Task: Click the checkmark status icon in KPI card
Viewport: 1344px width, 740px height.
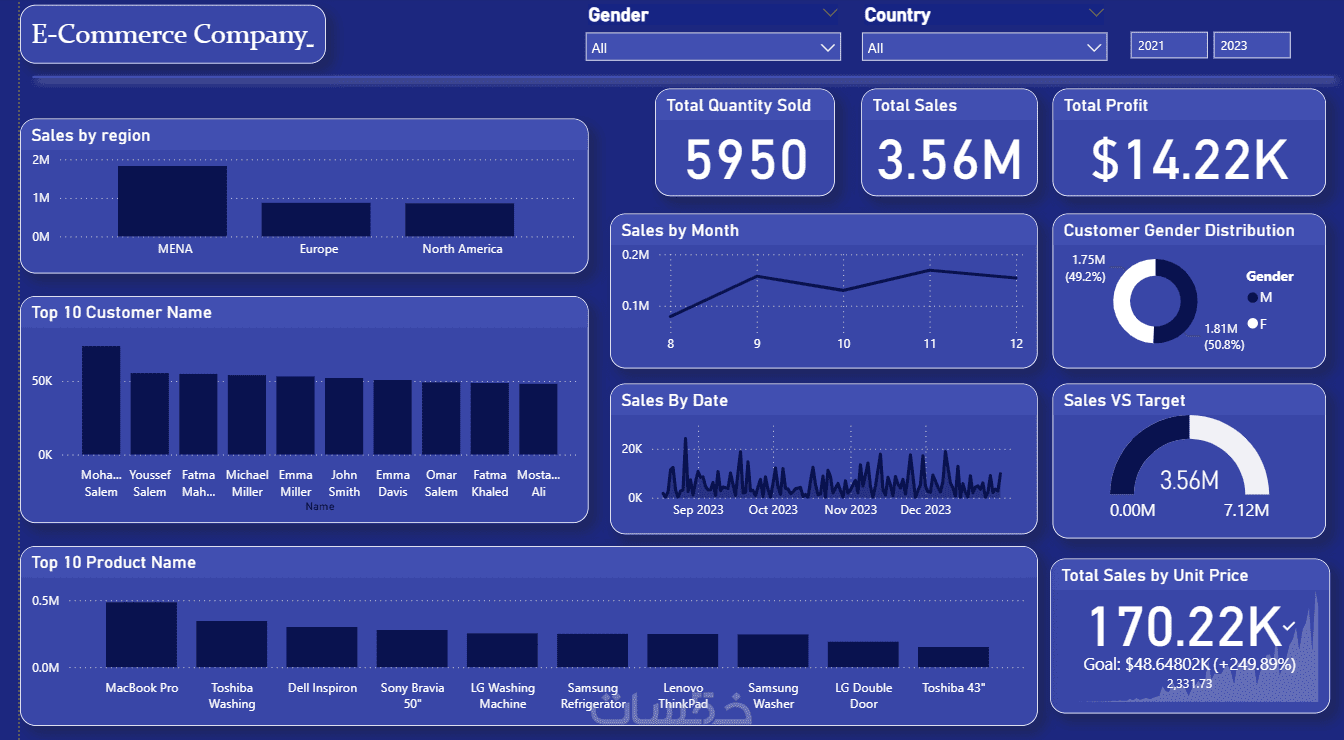Action: [1289, 626]
